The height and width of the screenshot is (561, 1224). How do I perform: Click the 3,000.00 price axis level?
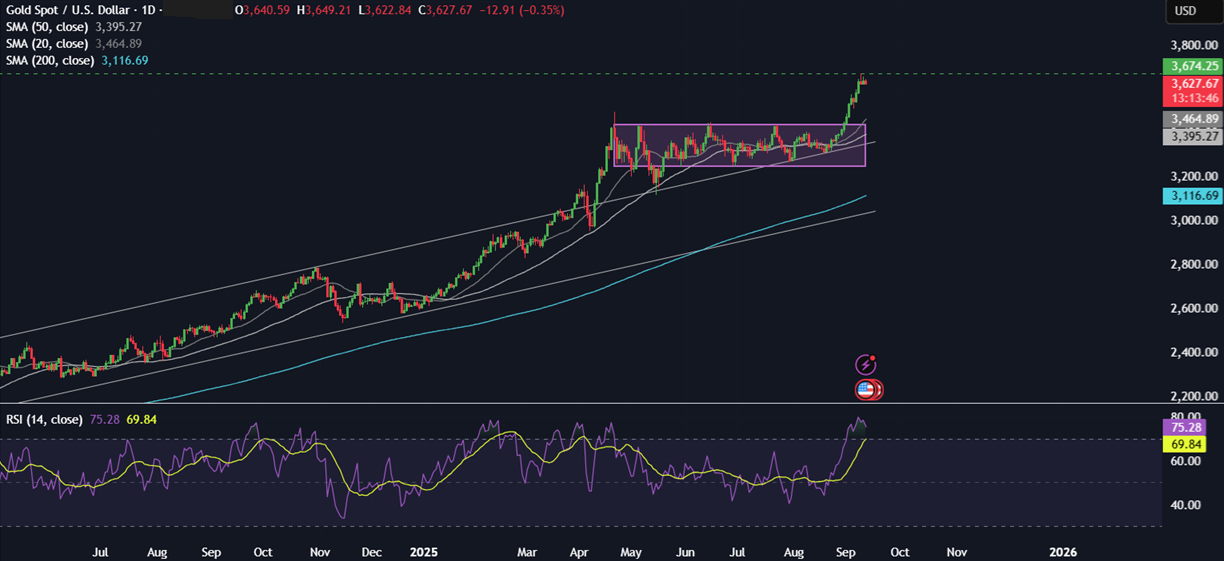coord(1193,220)
